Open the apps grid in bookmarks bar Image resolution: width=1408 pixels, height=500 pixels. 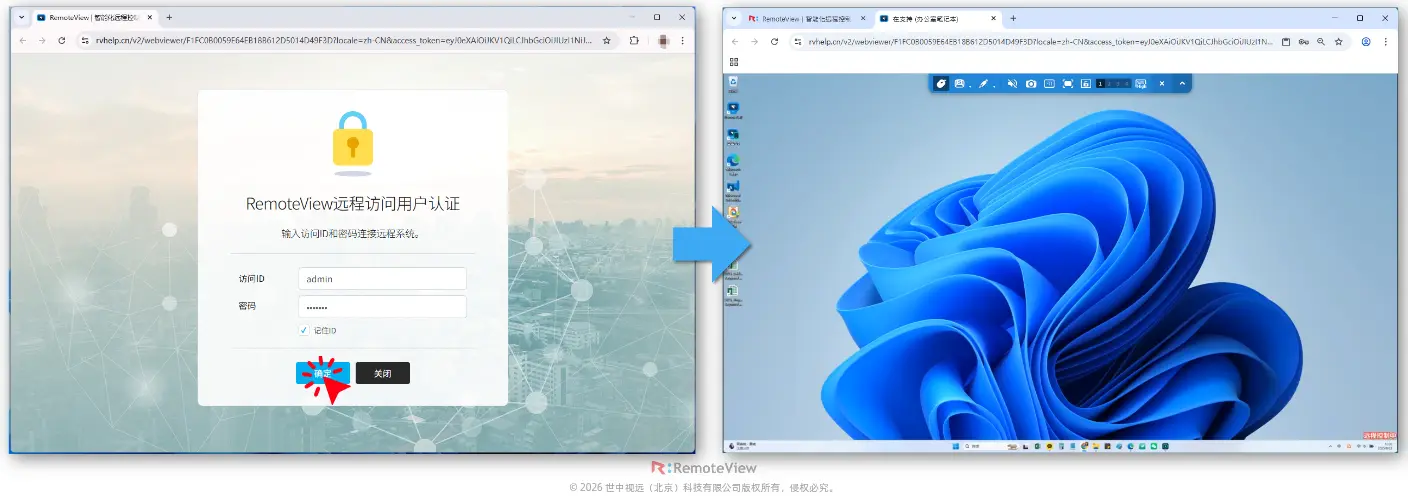click(x=733, y=61)
